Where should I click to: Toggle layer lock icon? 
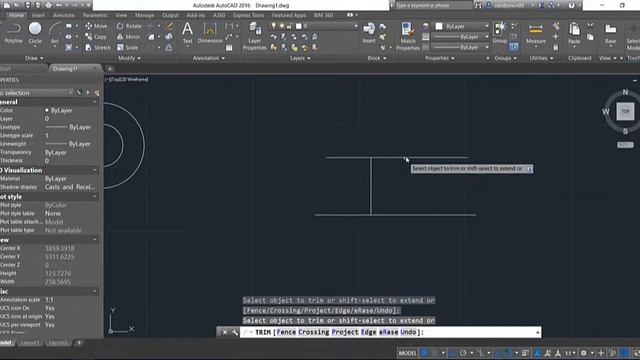[289, 26]
